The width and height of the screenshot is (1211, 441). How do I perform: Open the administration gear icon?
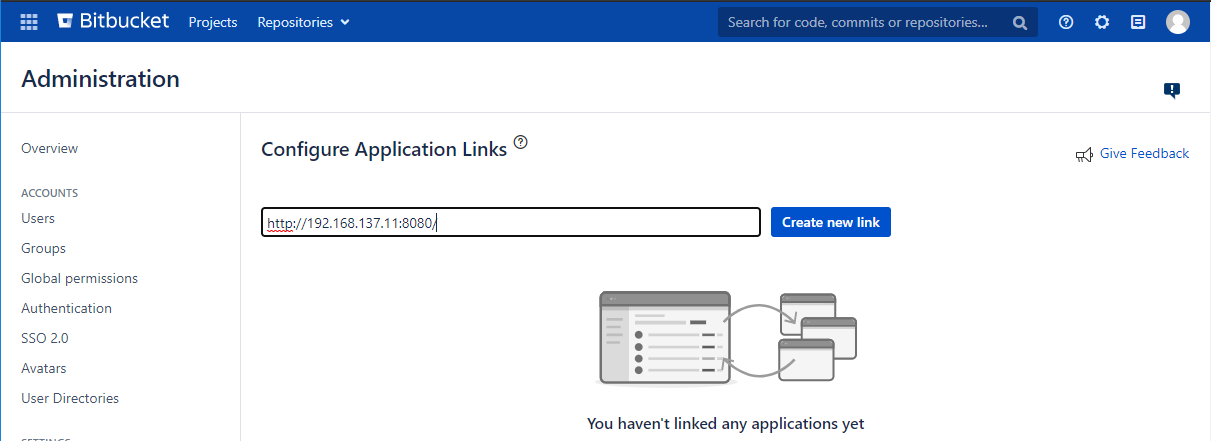pos(1102,22)
